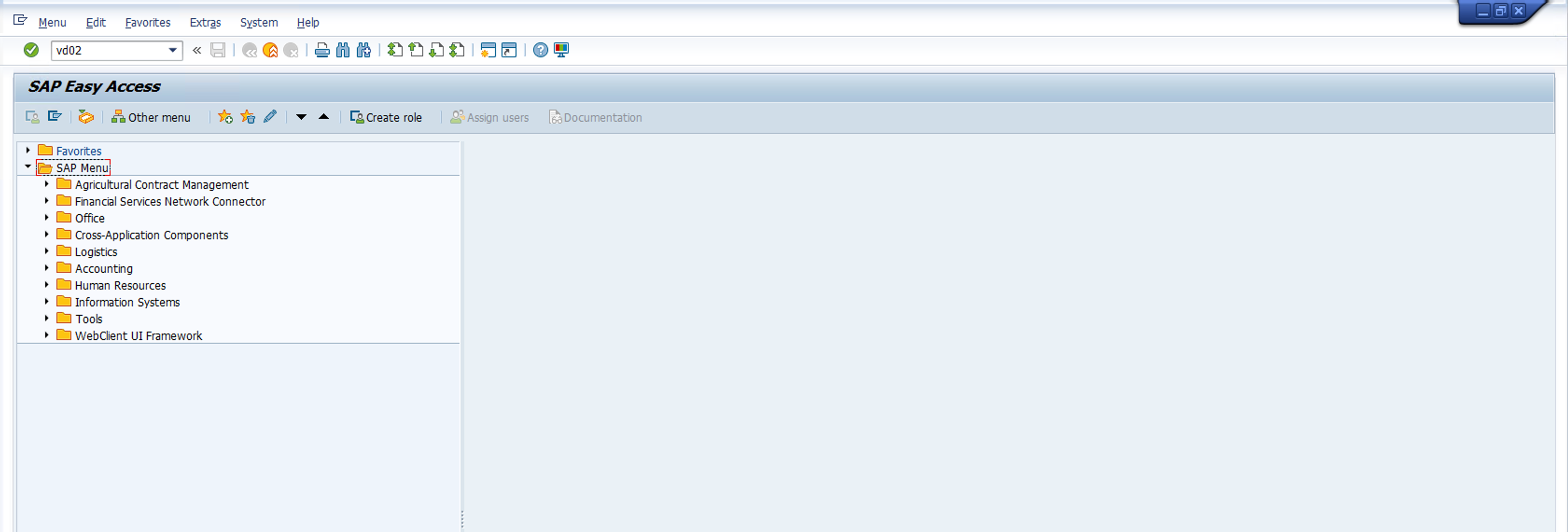Open the Extras menu
Viewport: 1568px width, 532px height.
point(205,22)
